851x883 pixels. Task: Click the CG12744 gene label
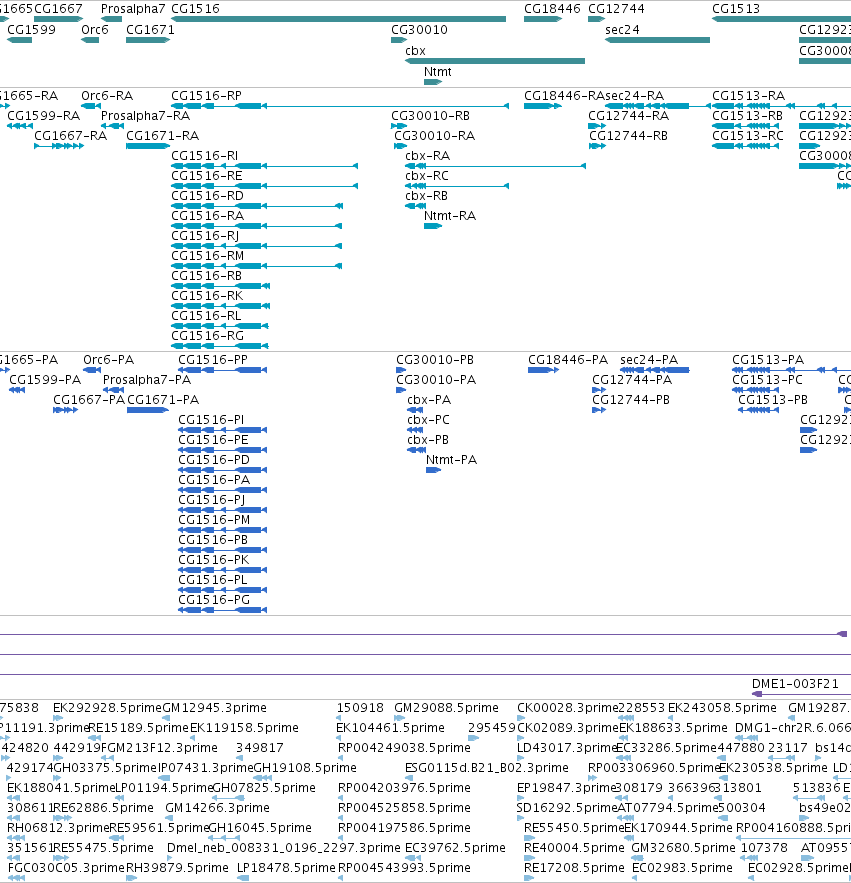616,8
